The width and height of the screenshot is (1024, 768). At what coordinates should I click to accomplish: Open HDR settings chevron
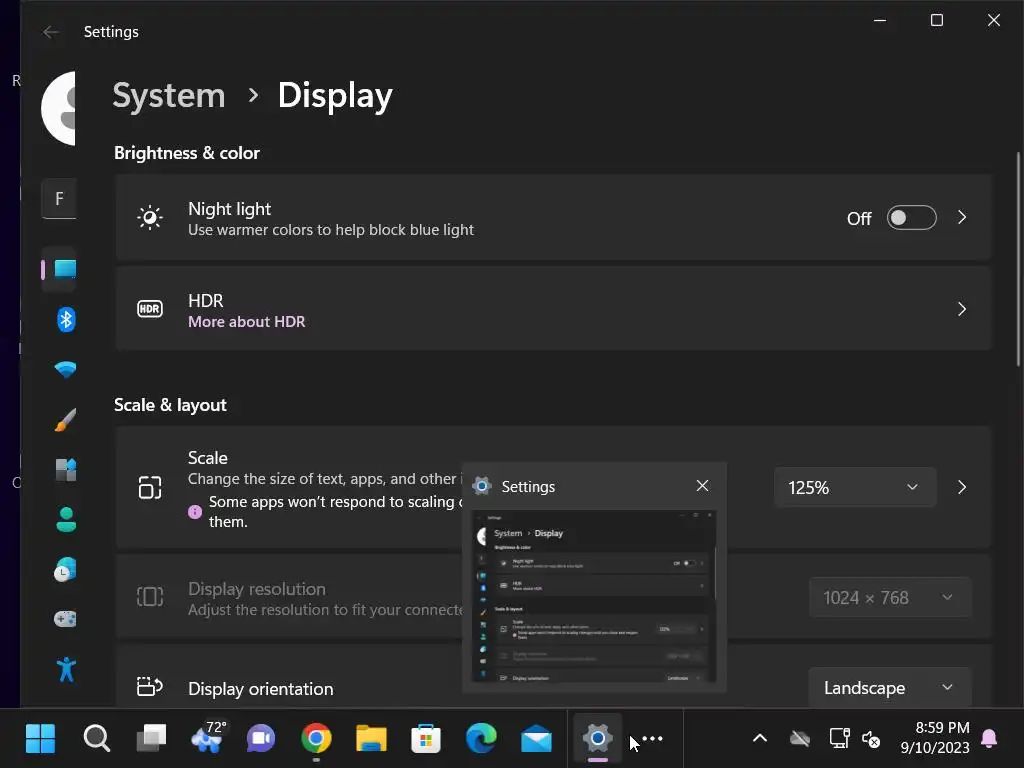[x=962, y=309]
